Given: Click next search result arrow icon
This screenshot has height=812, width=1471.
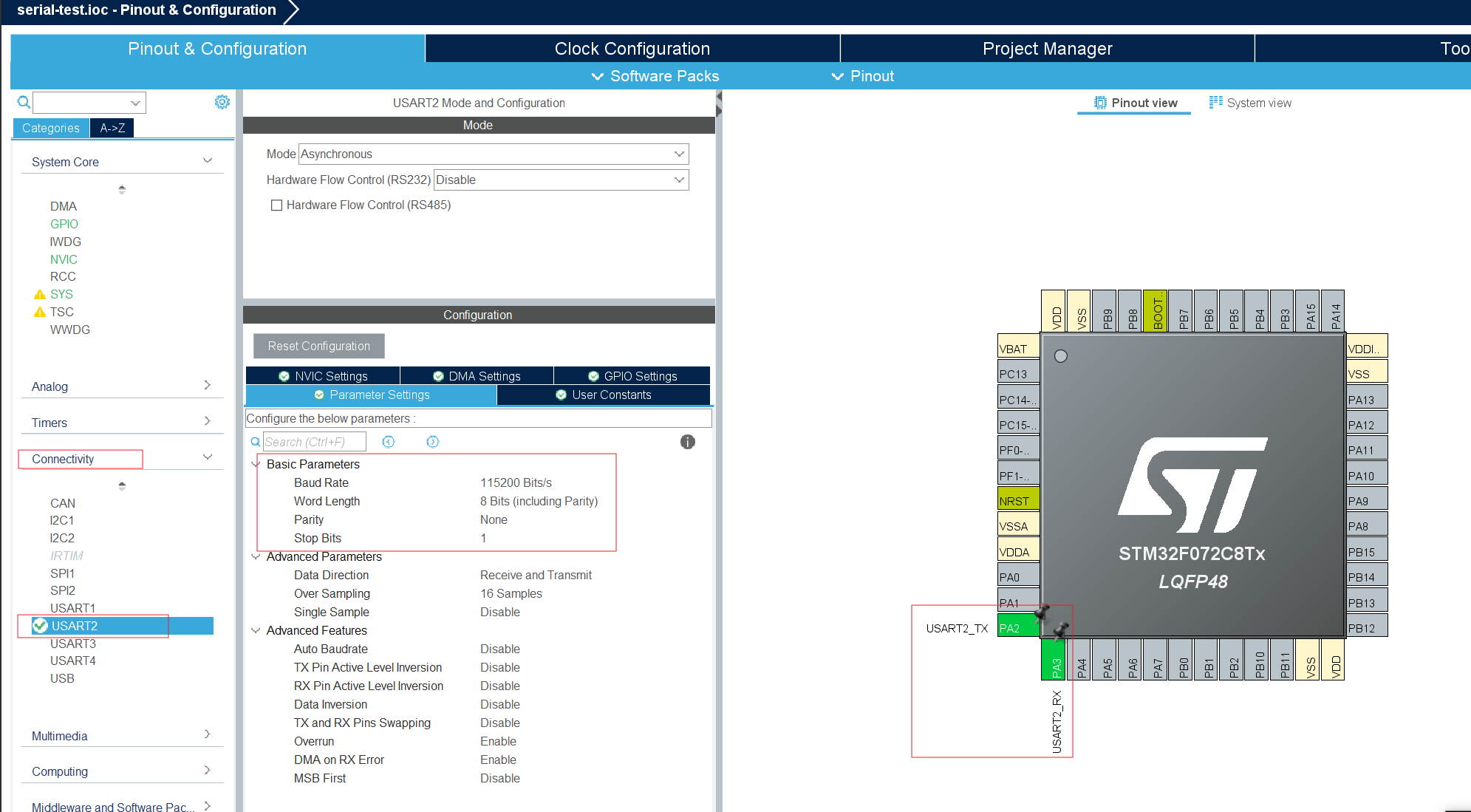Looking at the screenshot, I should [433, 442].
